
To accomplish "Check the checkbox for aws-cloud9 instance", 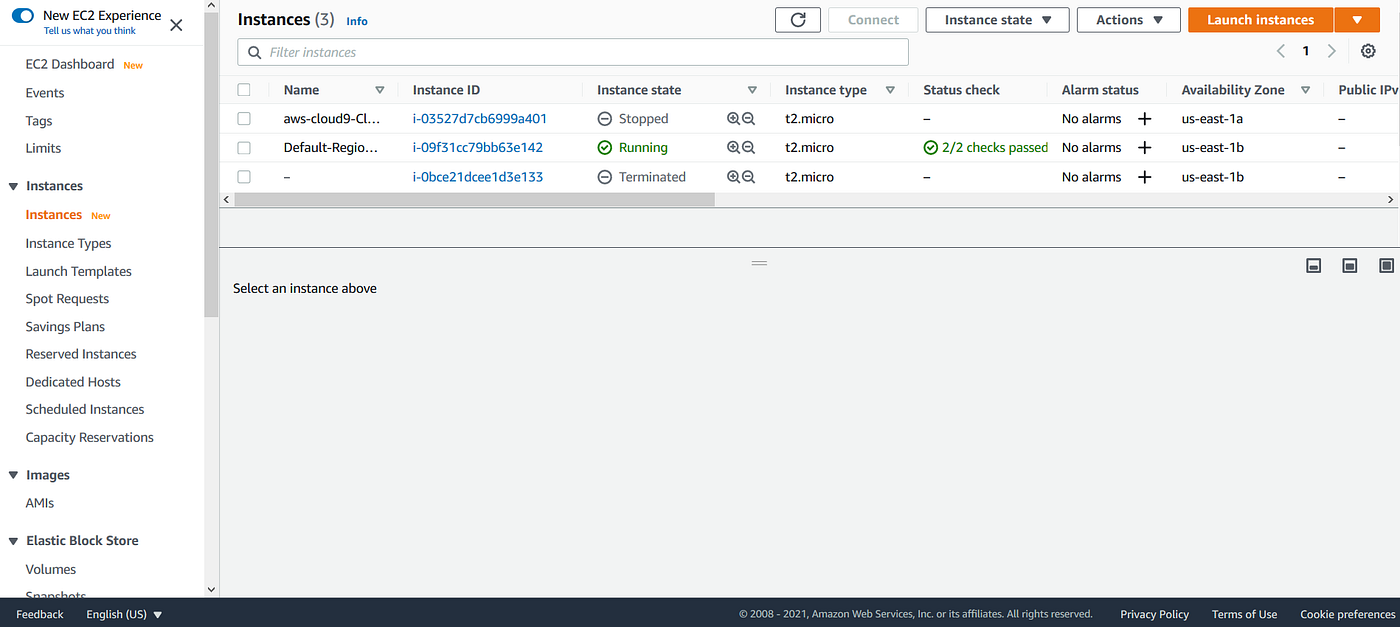I will click(245, 118).
